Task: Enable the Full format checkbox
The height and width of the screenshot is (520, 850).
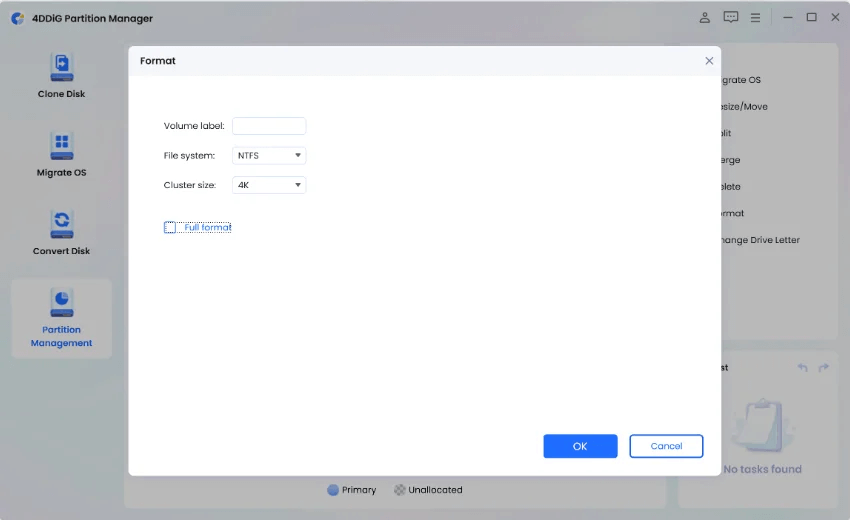Action: [x=170, y=227]
